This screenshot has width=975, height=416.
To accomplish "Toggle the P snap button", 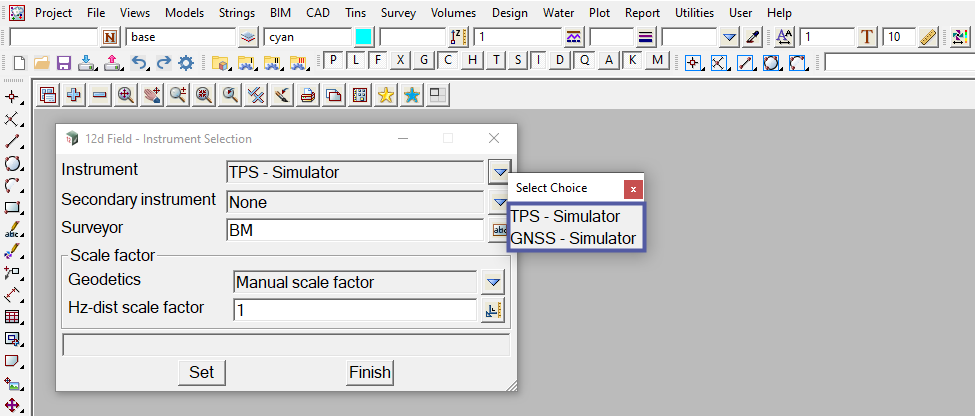I will (335, 60).
